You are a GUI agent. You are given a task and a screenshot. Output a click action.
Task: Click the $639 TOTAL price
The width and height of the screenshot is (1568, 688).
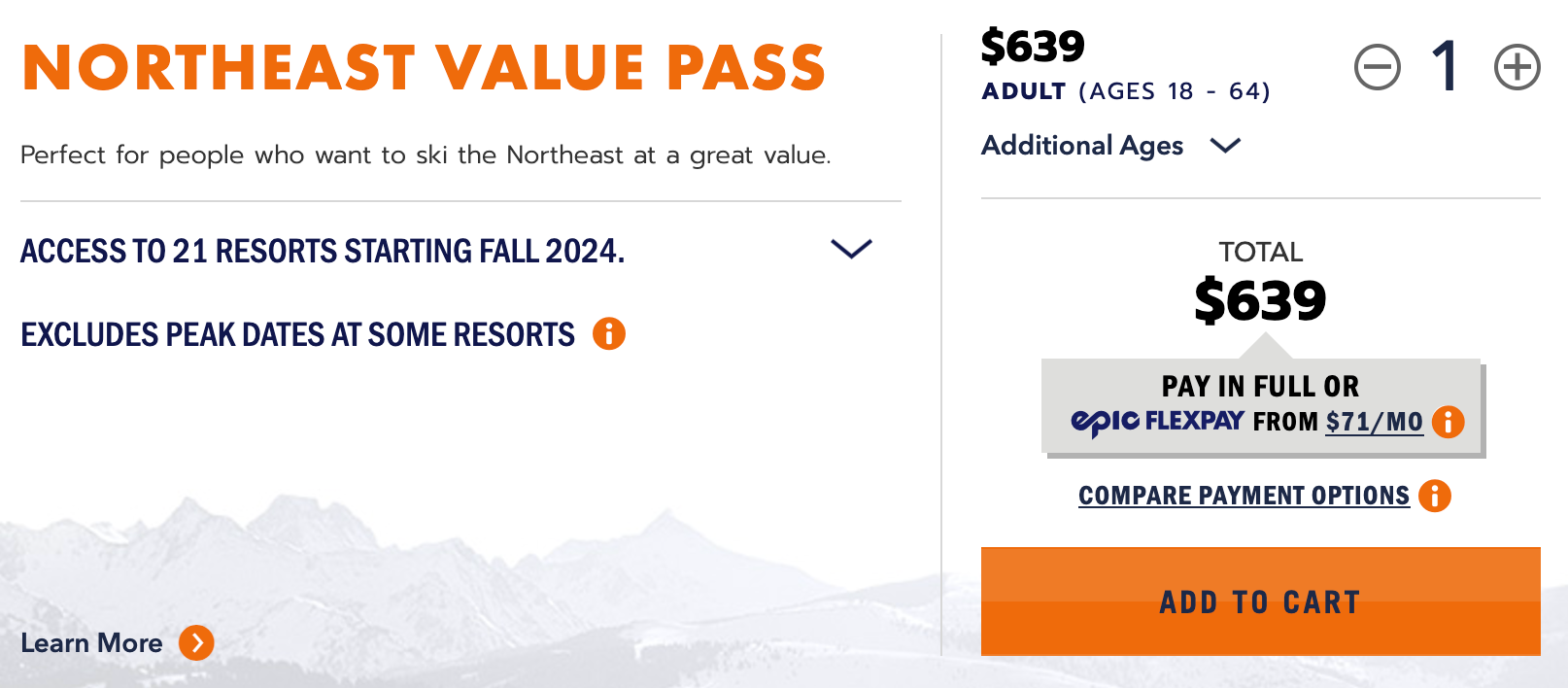1260,299
